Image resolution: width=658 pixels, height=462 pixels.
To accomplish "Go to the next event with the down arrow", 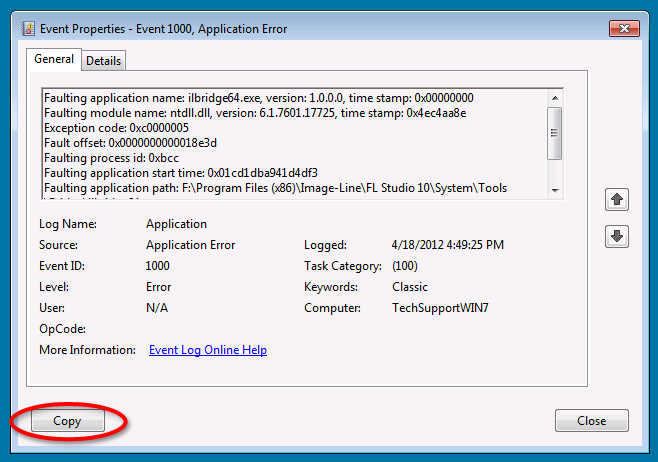I will pyautogui.click(x=616, y=236).
